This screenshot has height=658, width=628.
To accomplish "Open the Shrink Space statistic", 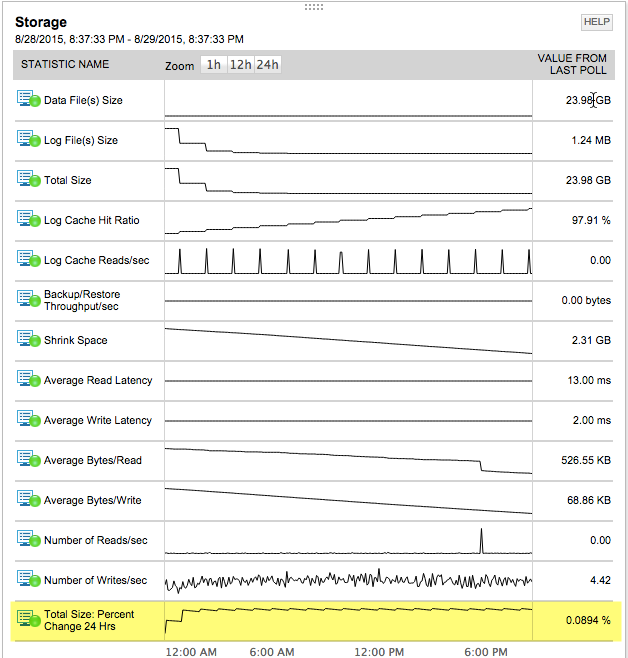I will coord(76,340).
